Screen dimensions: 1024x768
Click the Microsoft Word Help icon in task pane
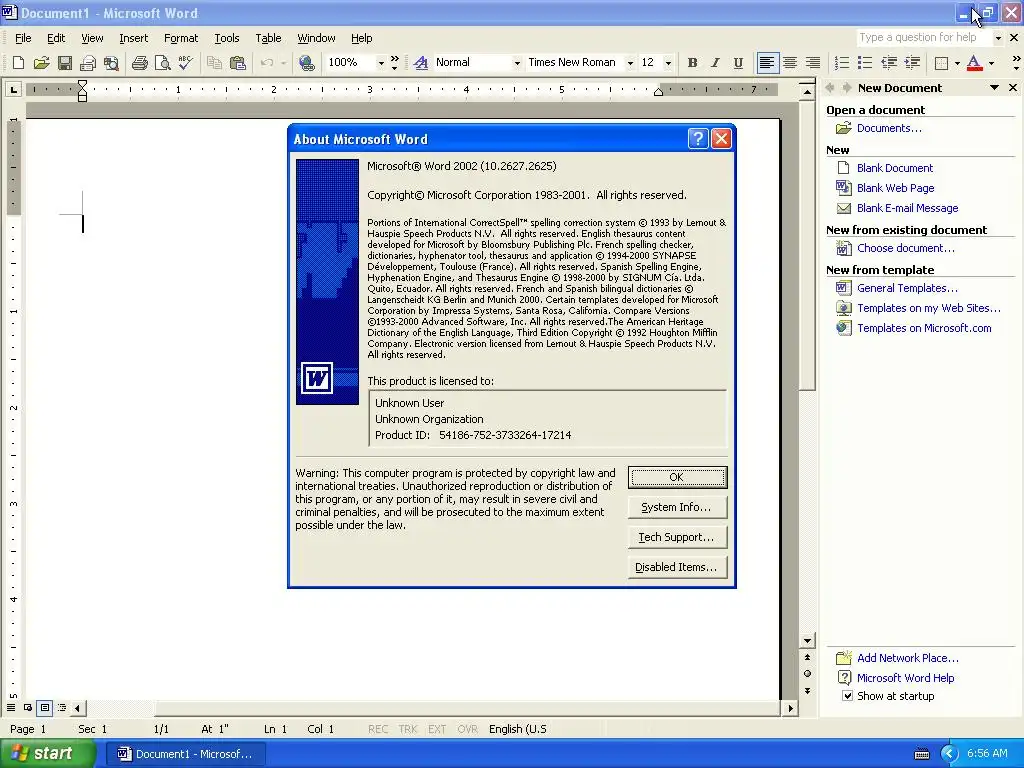(844, 678)
